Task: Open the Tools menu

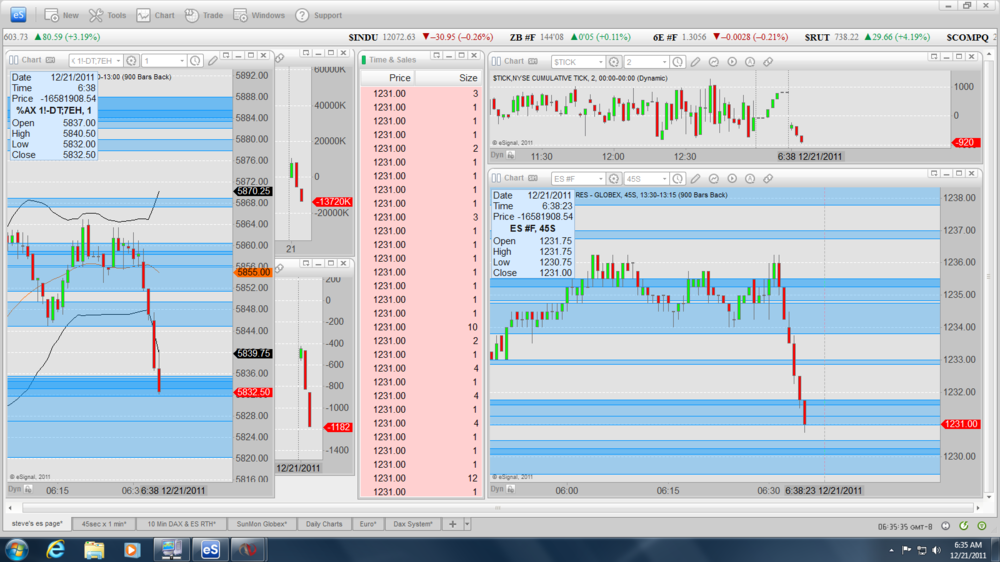Action: pyautogui.click(x=107, y=15)
